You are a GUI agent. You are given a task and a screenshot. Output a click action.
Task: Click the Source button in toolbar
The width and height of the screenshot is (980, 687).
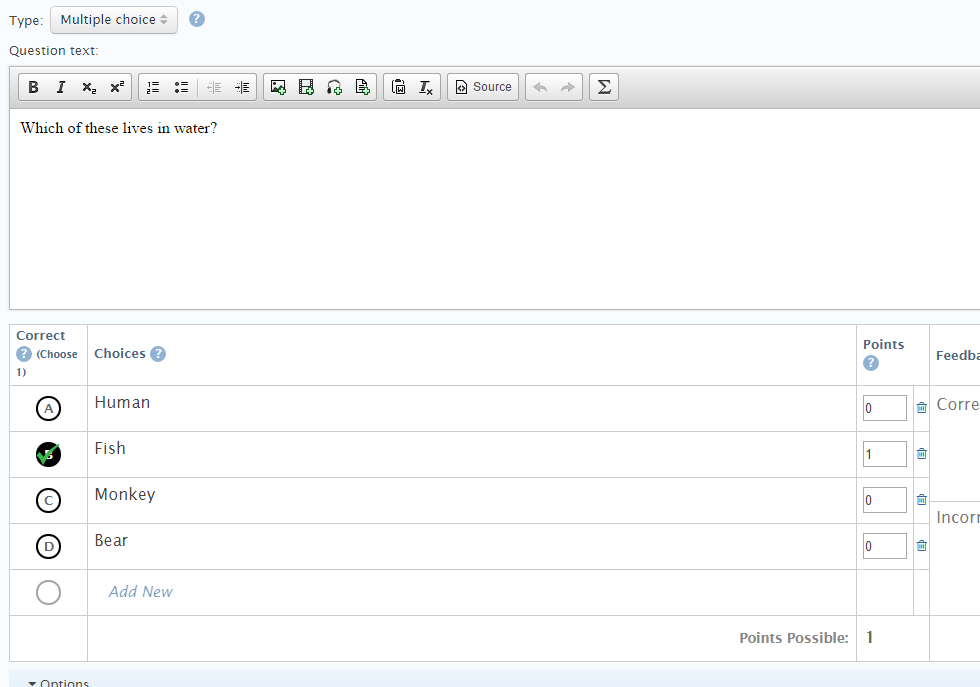pyautogui.click(x=483, y=87)
